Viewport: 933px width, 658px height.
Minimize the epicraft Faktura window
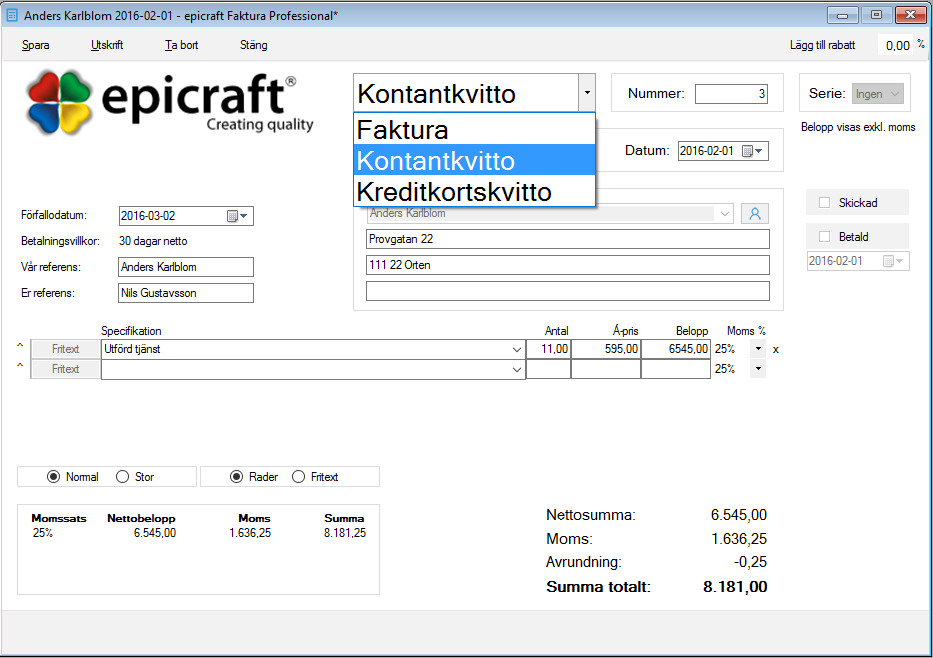click(x=842, y=15)
